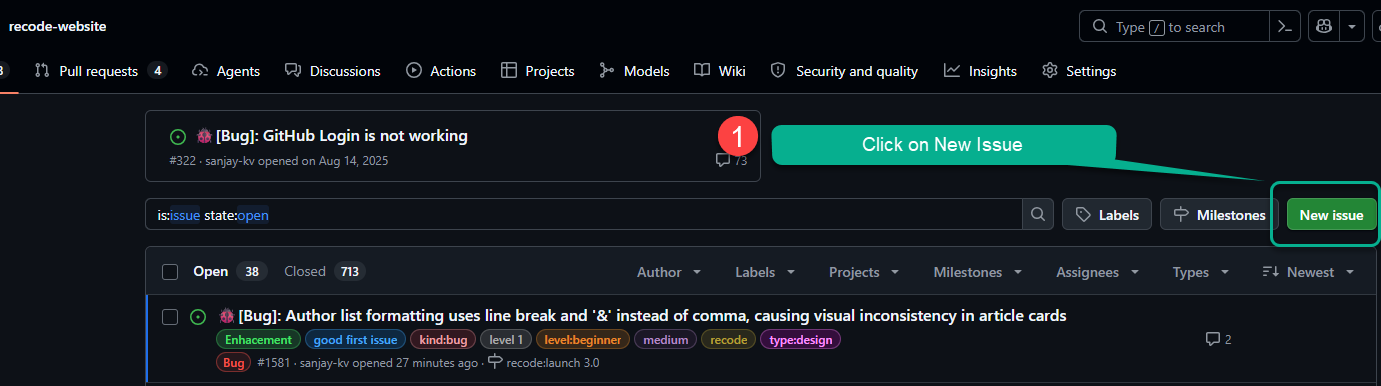Click the tag icon on the Labels button
The image size is (1381, 386).
1083,215
